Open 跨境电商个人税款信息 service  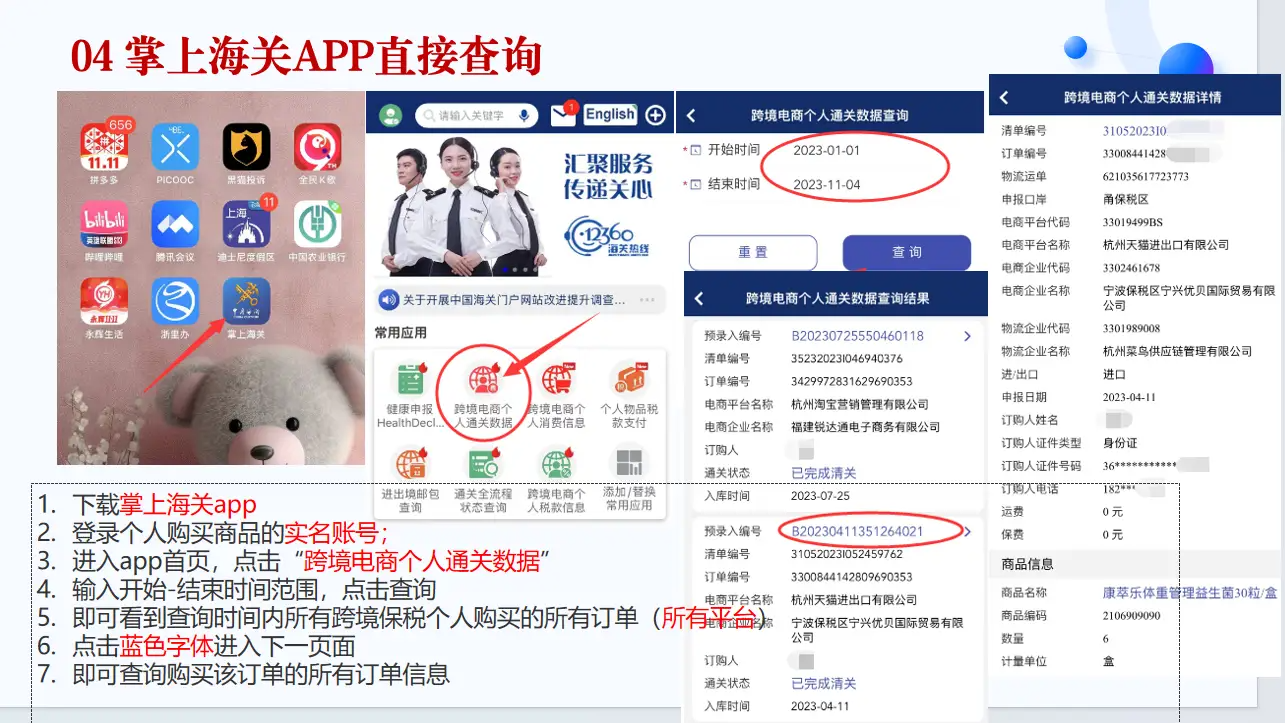(556, 481)
